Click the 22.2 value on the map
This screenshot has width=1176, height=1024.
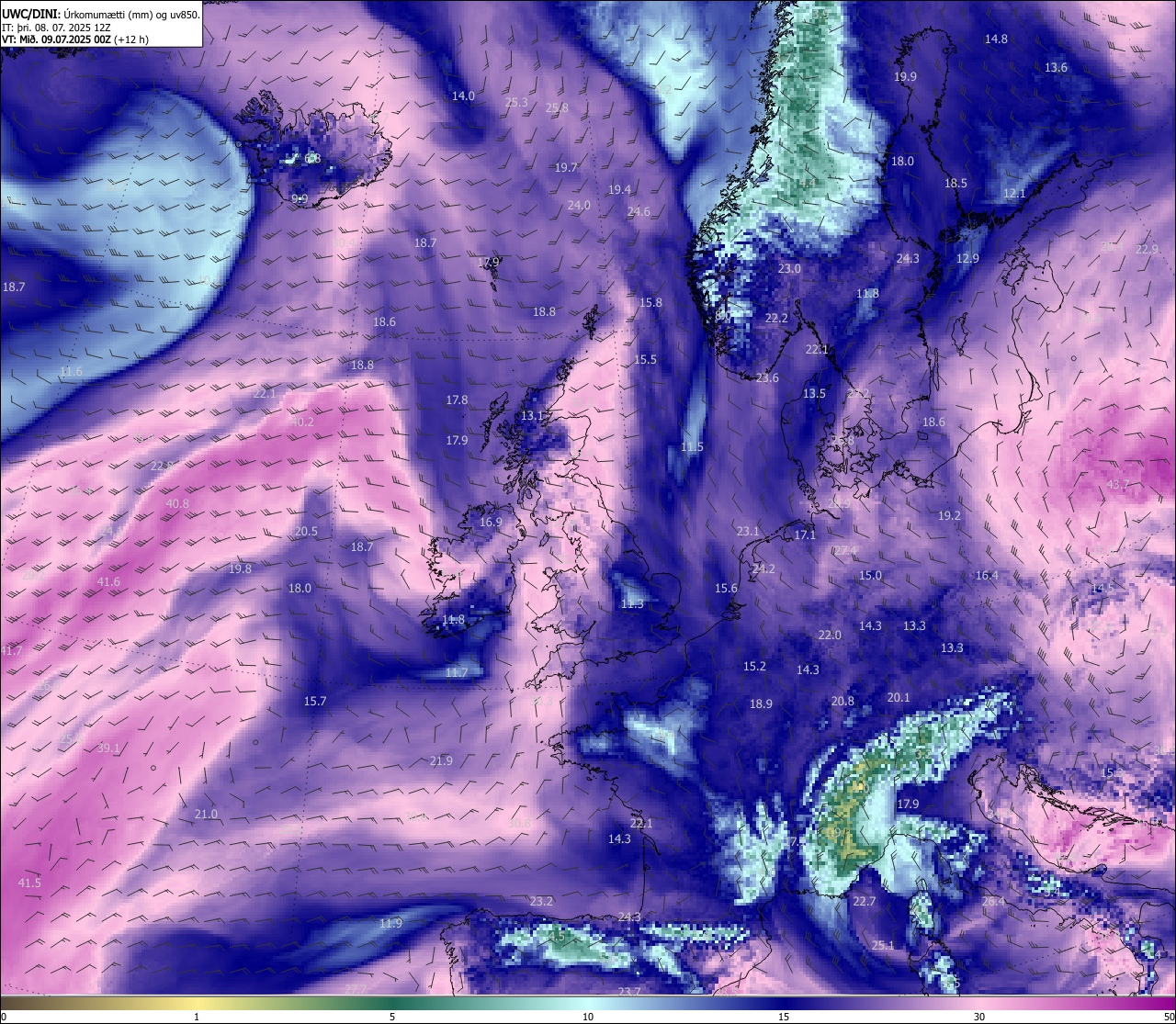point(776,319)
